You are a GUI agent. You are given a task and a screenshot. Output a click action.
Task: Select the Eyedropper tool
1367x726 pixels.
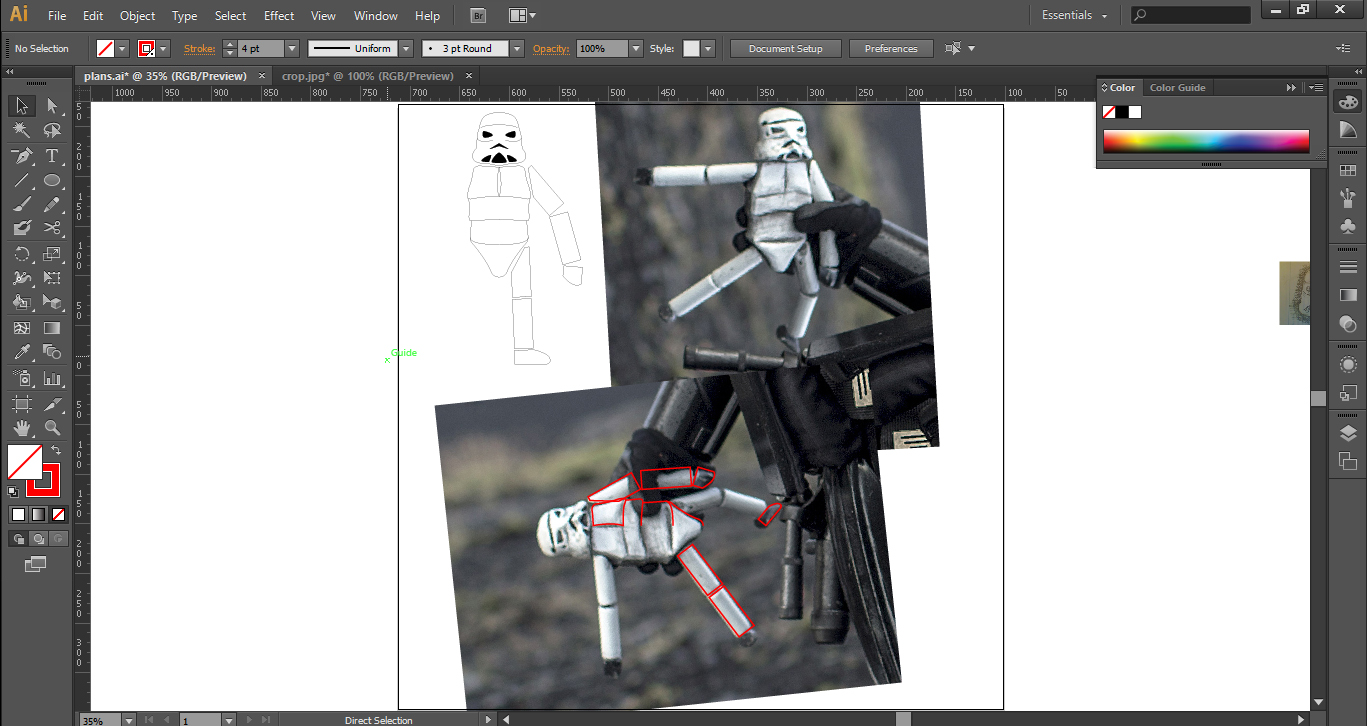pyautogui.click(x=21, y=352)
